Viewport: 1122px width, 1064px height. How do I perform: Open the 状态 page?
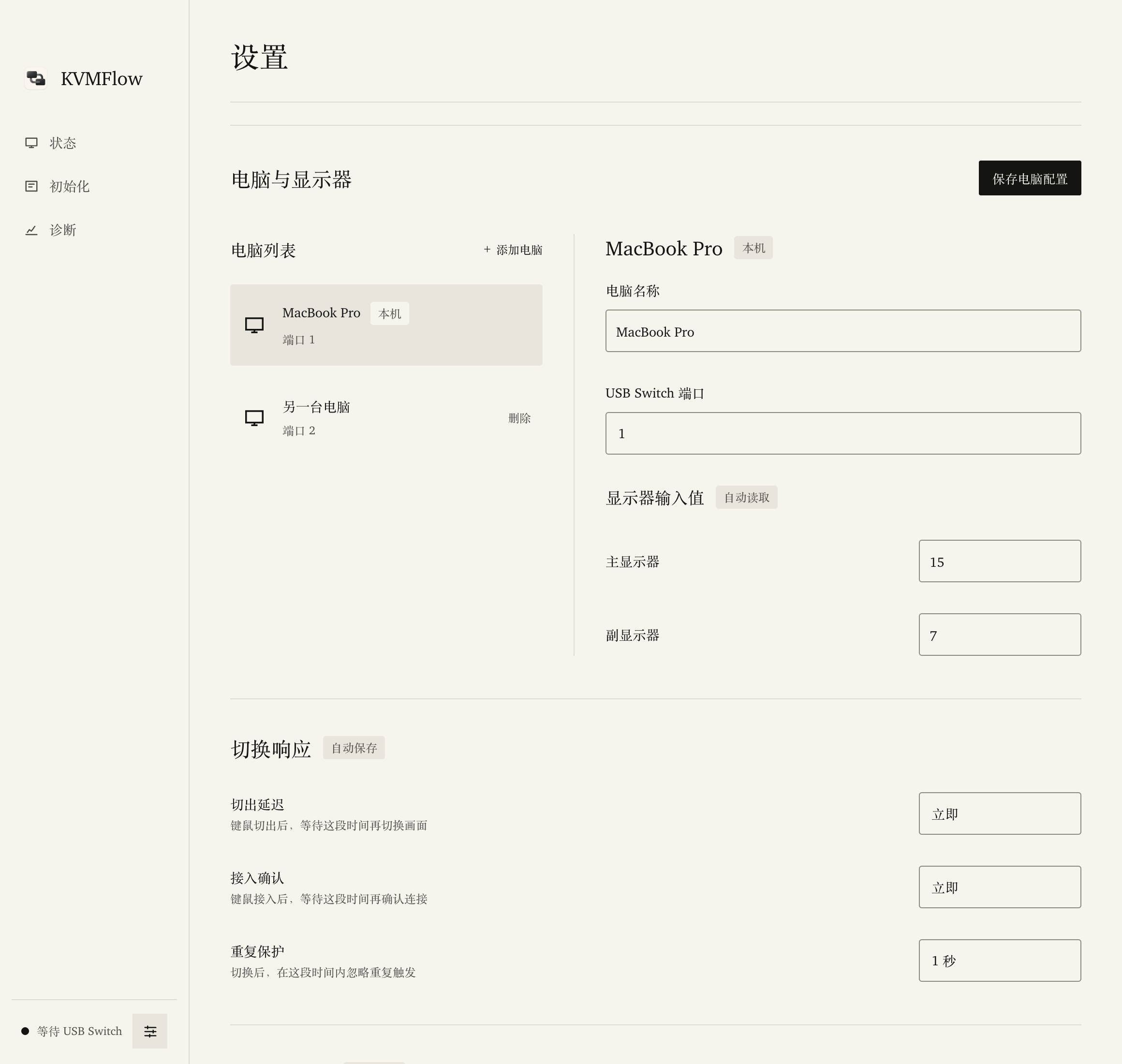(63, 143)
